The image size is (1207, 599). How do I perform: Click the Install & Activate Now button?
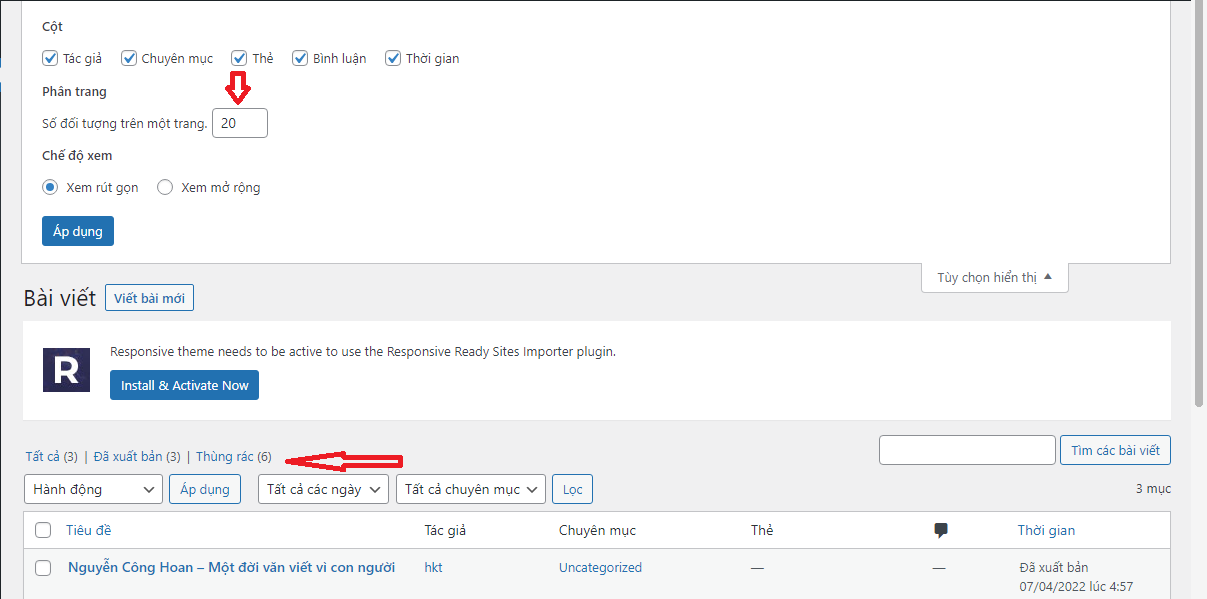click(x=184, y=385)
